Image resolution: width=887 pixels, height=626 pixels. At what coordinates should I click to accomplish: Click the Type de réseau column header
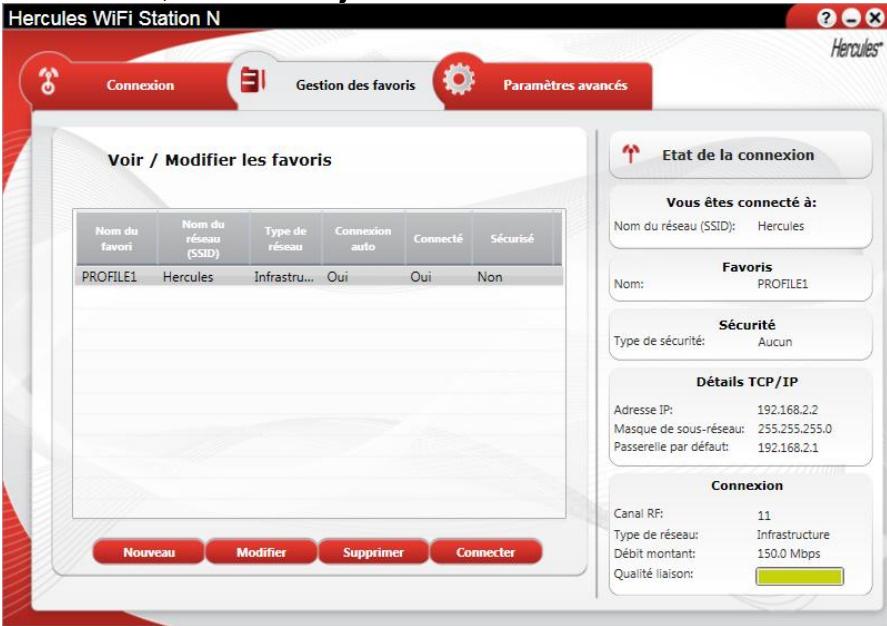click(286, 239)
